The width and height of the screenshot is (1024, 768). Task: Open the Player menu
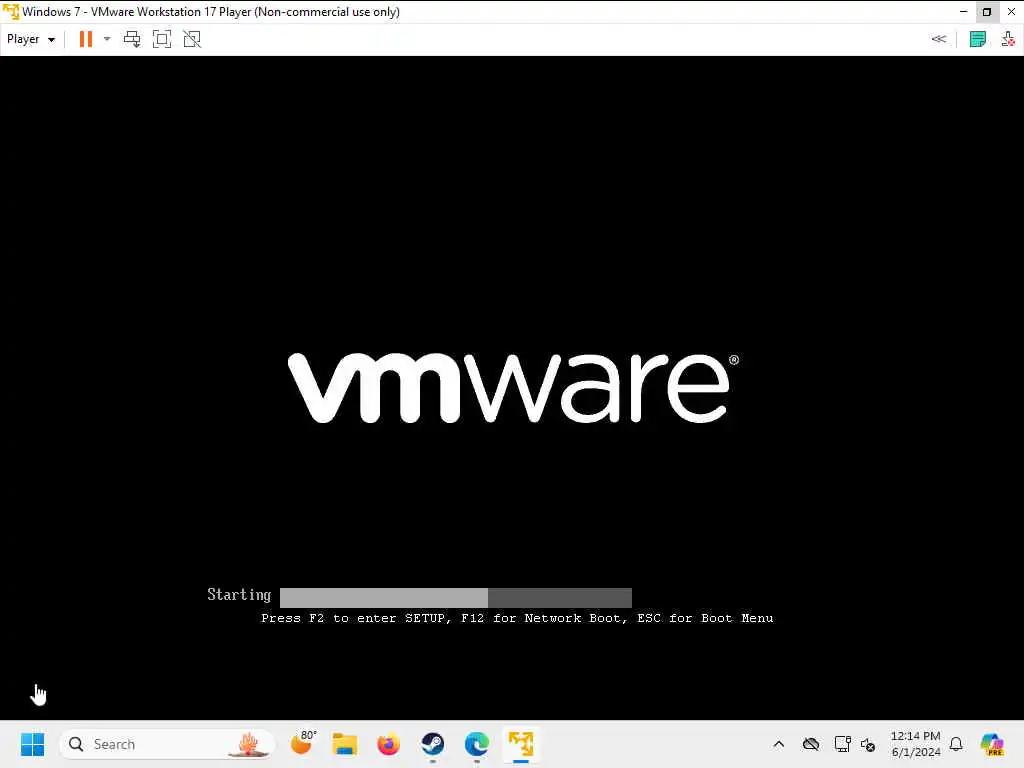30,39
